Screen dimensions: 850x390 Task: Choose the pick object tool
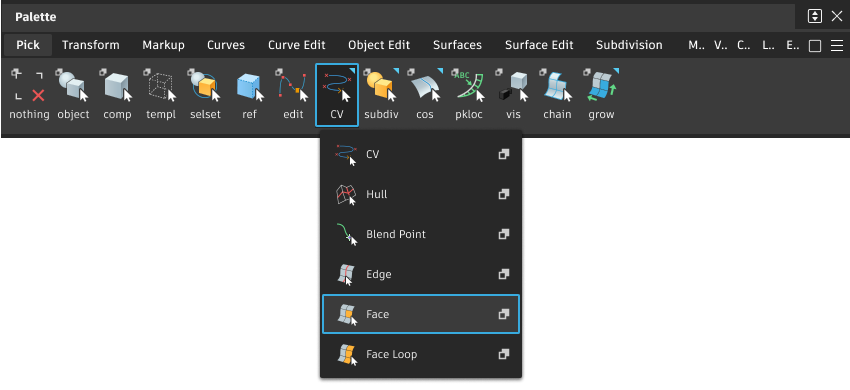click(x=73, y=93)
